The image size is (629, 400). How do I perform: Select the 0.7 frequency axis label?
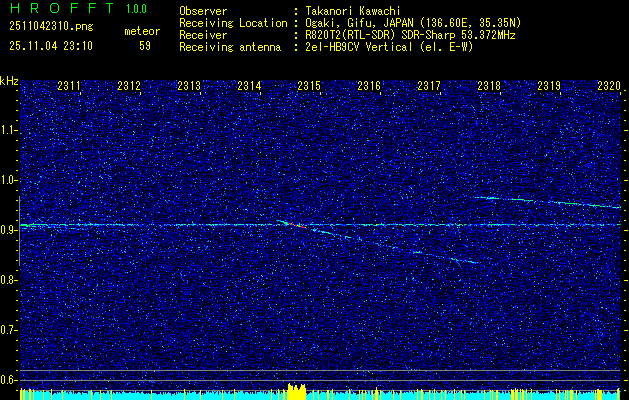tap(9, 329)
